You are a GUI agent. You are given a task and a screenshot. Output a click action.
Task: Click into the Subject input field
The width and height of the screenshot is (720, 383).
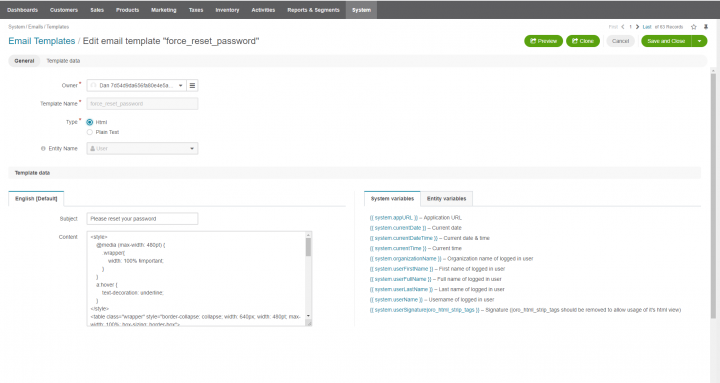[142, 219]
